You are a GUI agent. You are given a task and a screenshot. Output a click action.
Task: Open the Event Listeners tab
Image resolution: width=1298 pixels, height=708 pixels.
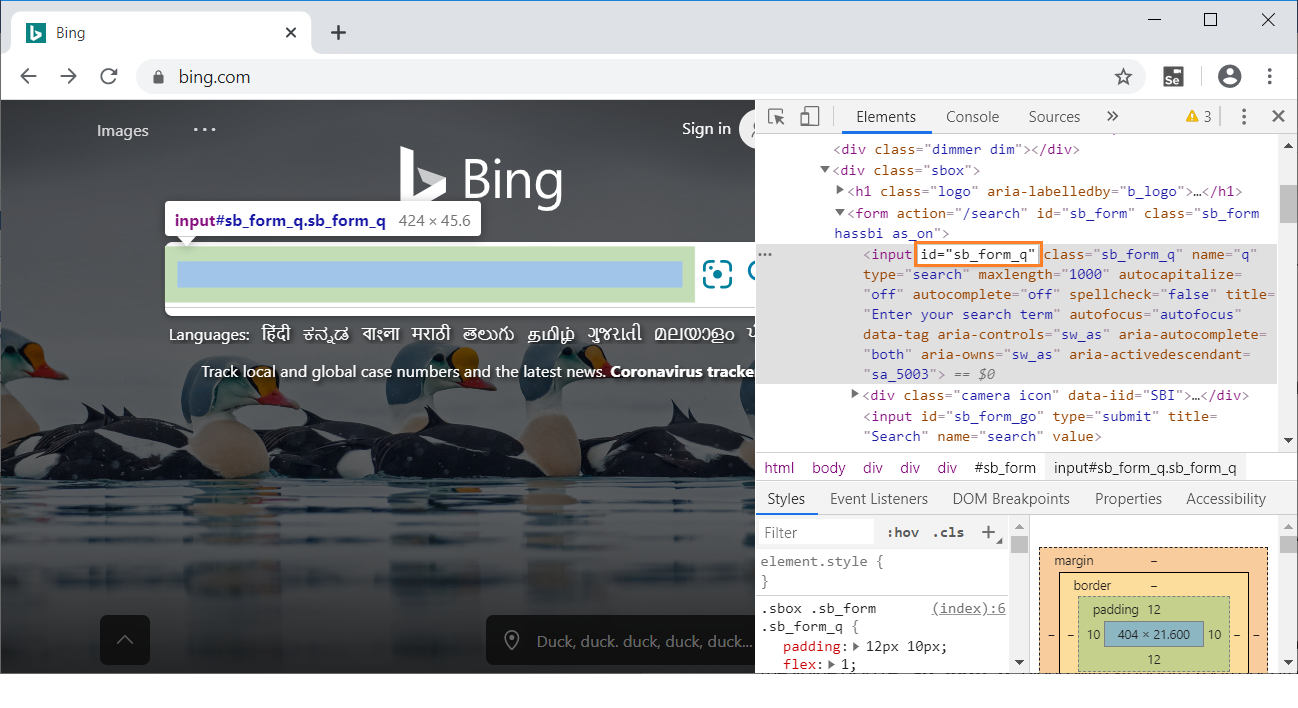[x=879, y=499]
